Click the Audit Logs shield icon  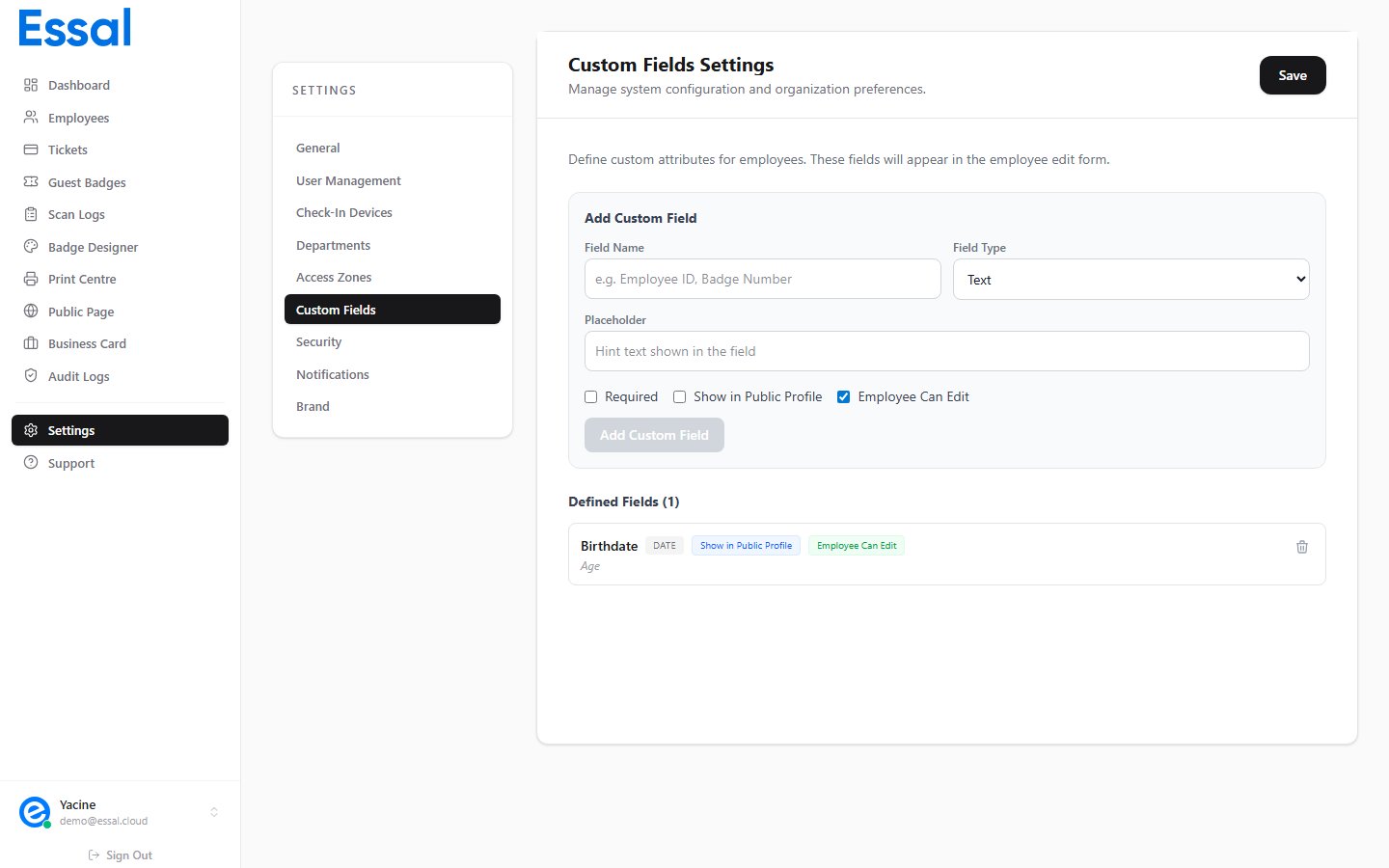[31, 376]
